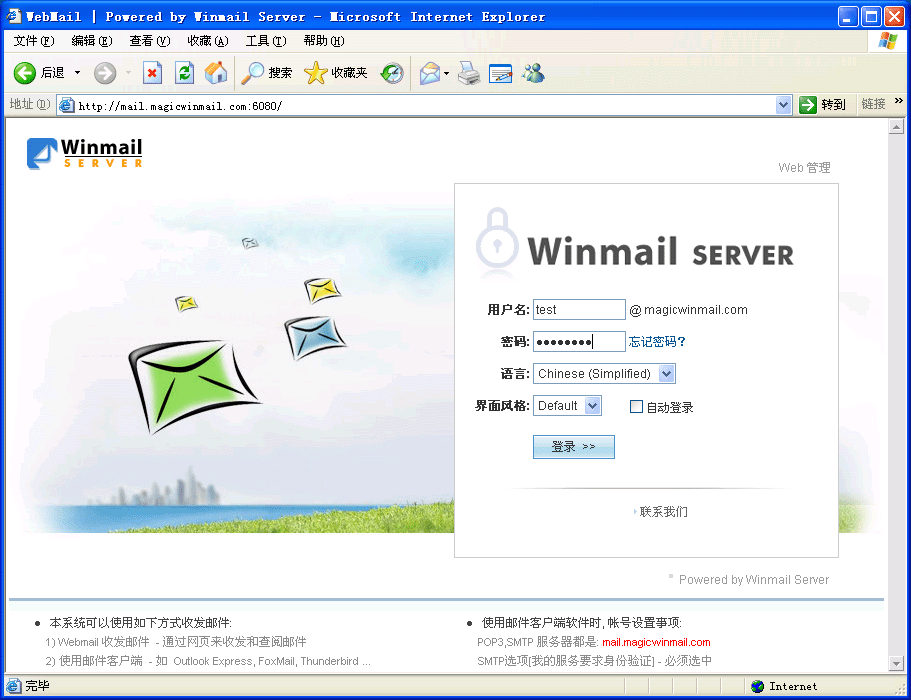Expand the Mail icon dropdown arrow
This screenshot has height=700, width=911.
click(446, 73)
